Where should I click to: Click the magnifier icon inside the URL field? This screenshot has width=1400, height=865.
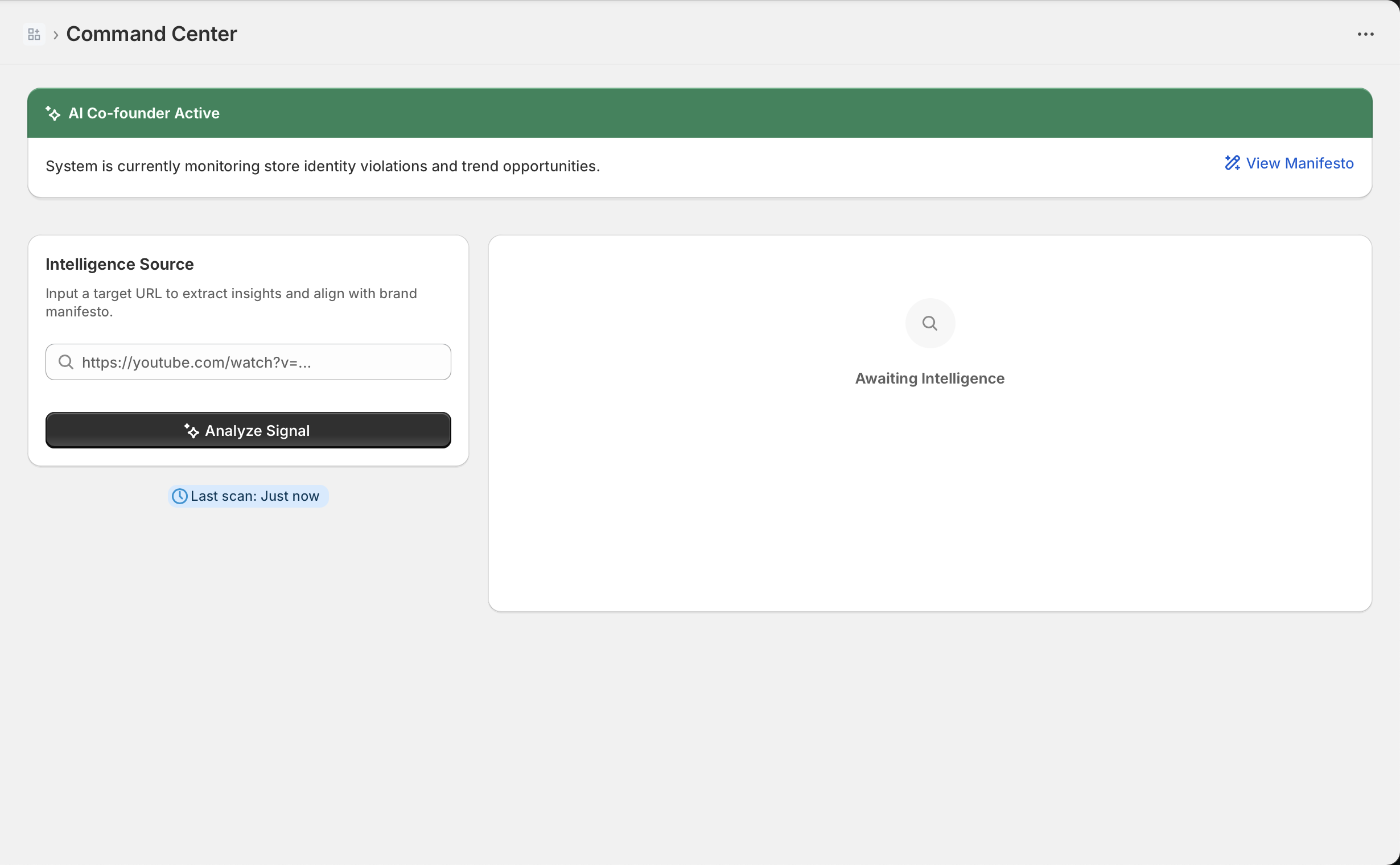tap(66, 362)
